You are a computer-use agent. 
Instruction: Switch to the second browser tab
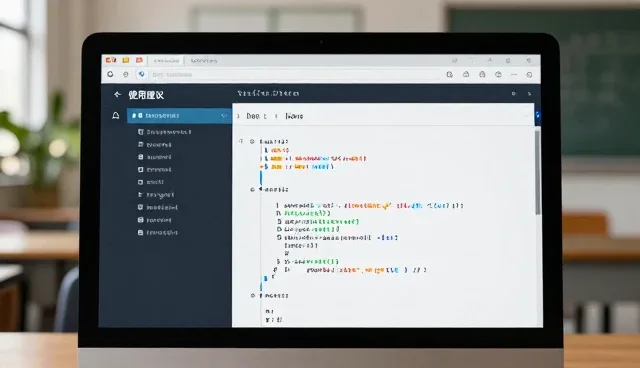tap(204, 61)
